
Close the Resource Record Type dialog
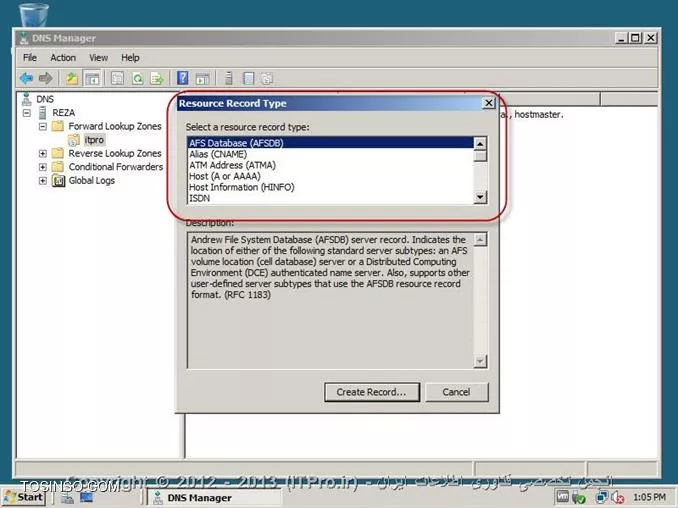point(488,103)
